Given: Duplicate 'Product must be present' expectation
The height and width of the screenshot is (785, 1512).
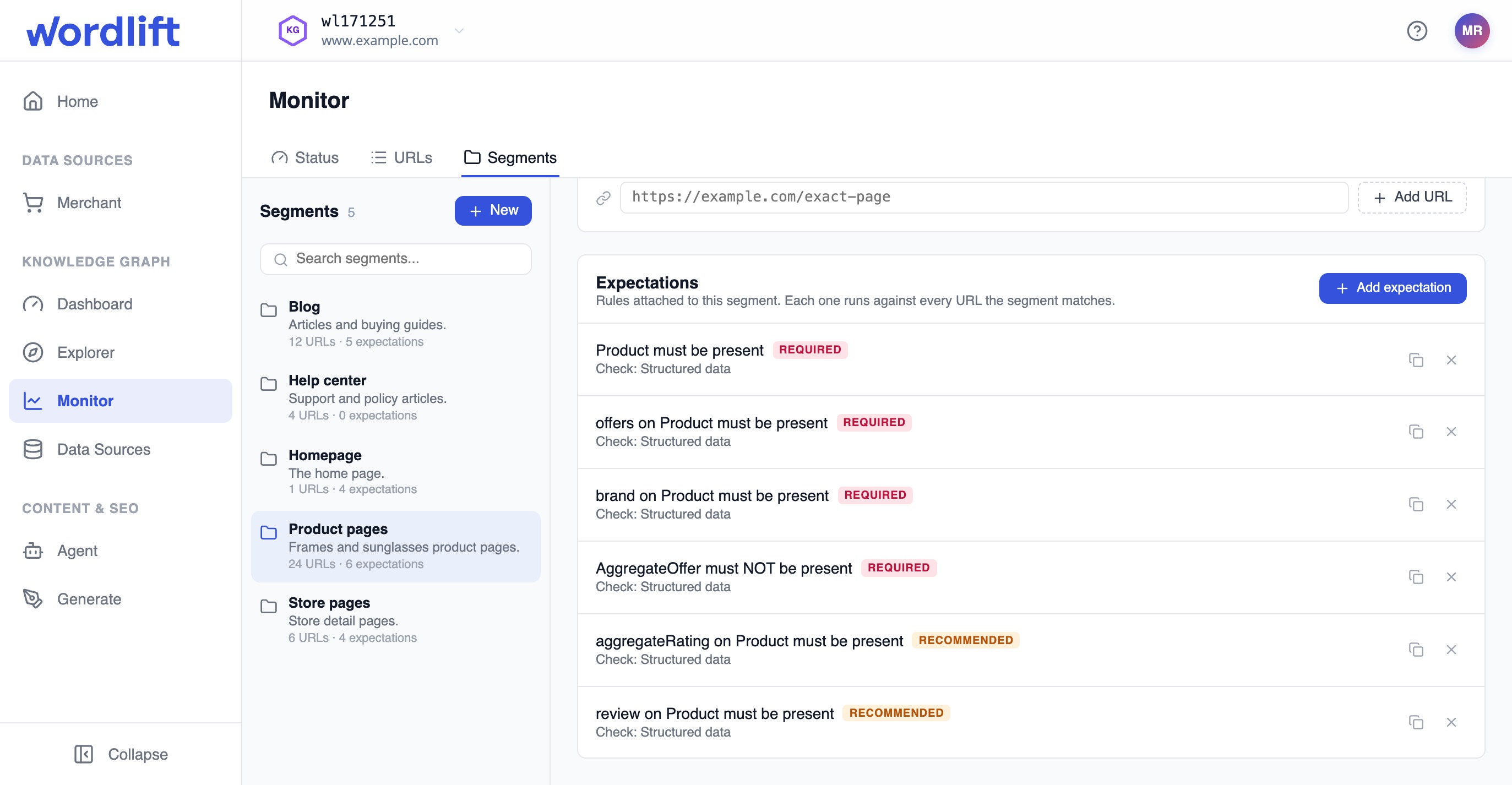Looking at the screenshot, I should (1416, 359).
